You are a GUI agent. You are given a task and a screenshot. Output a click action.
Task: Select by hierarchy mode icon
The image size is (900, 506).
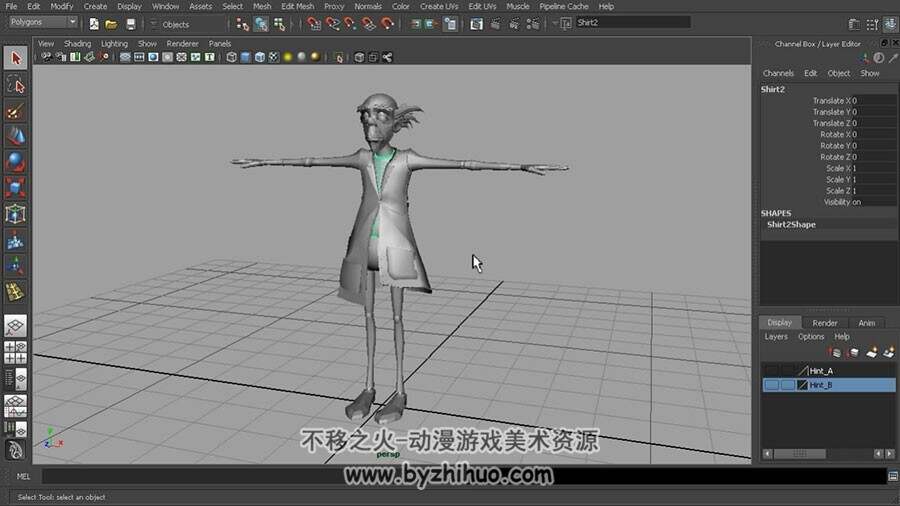[x=243, y=24]
